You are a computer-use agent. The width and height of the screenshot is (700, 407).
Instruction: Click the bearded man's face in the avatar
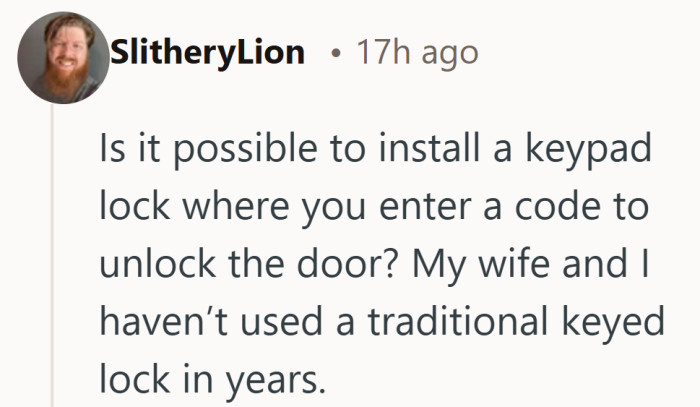[x=67, y=50]
